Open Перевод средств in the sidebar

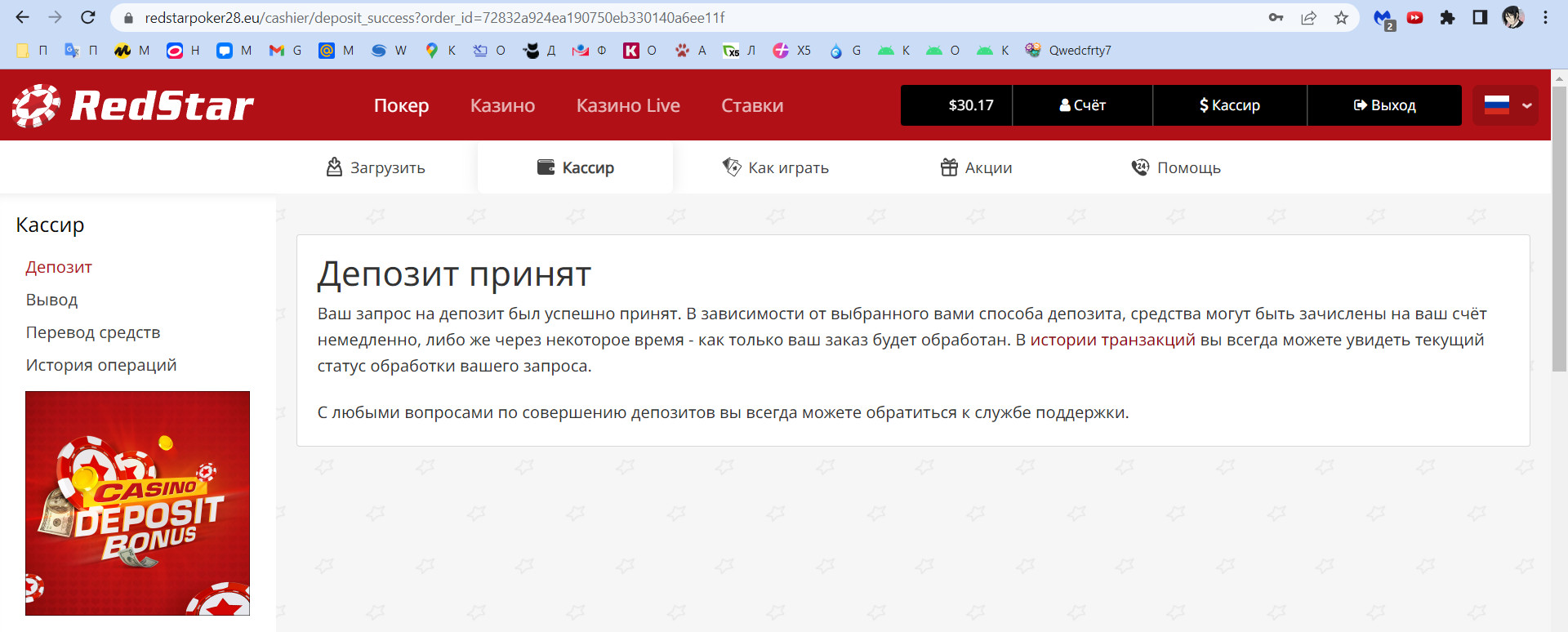pos(93,332)
